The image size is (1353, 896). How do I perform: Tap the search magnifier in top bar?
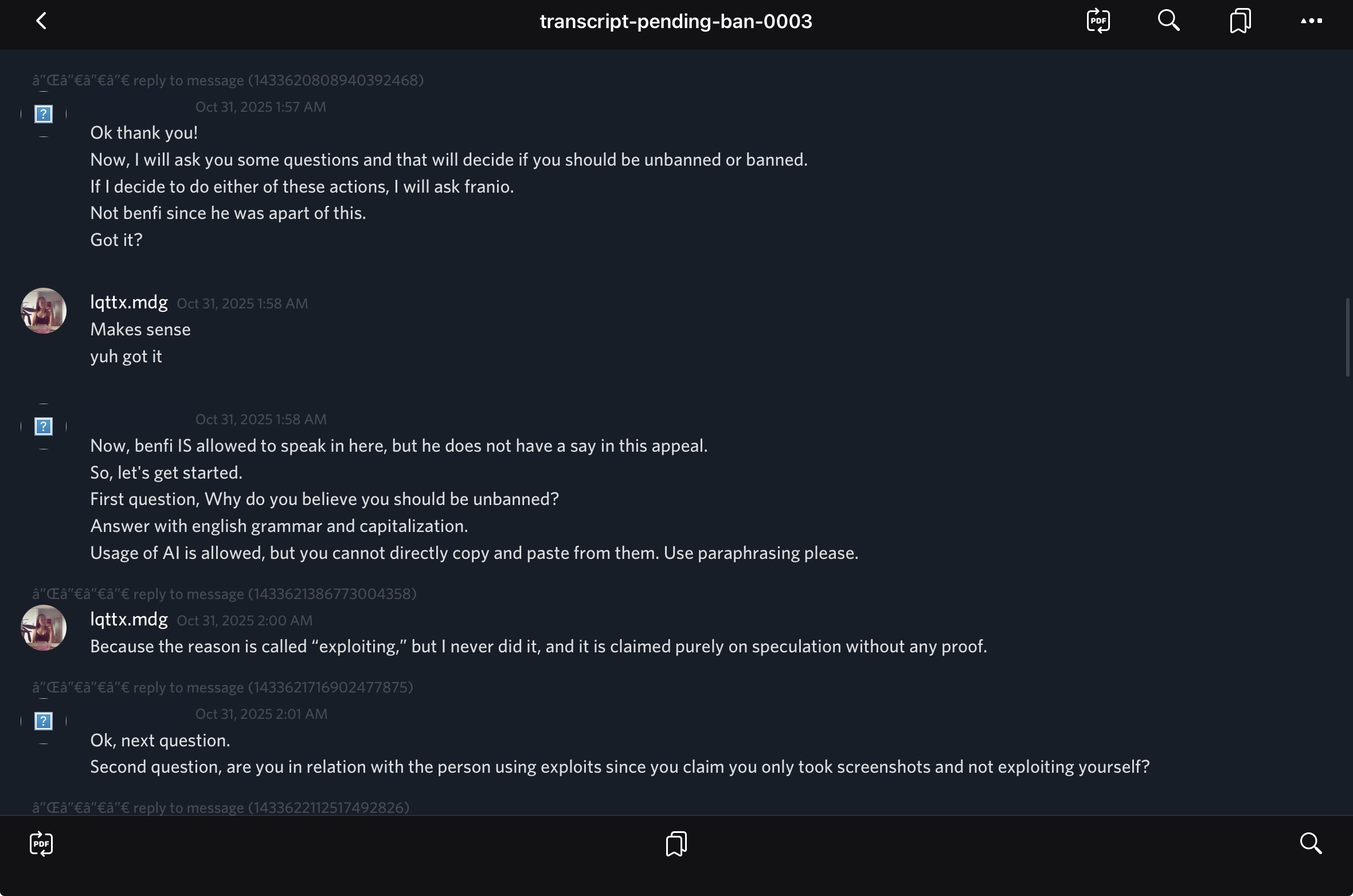[x=1168, y=21]
